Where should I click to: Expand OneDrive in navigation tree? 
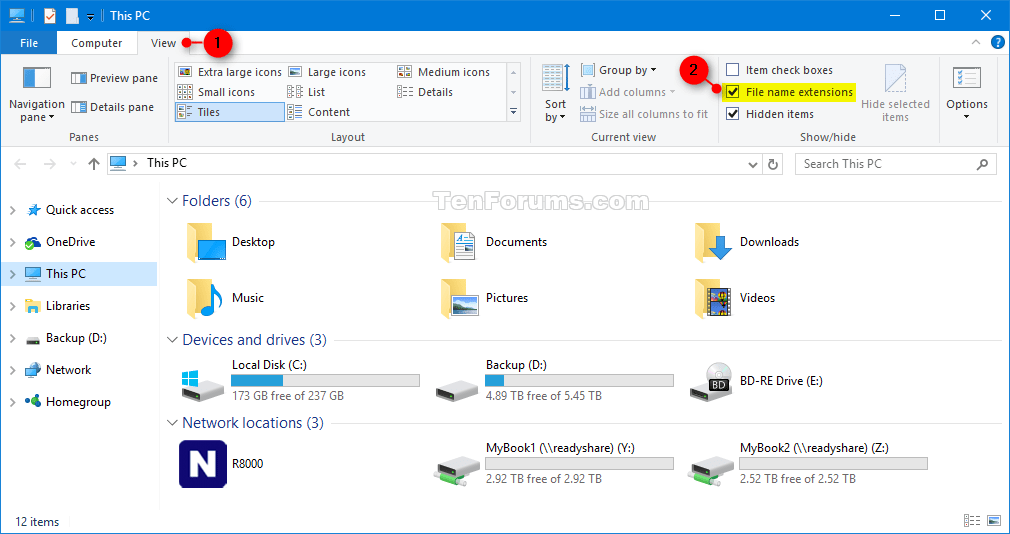pos(13,242)
